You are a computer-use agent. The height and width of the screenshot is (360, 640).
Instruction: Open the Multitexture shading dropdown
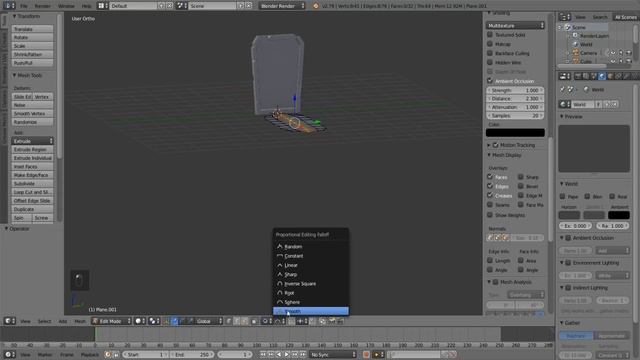tap(515, 25)
